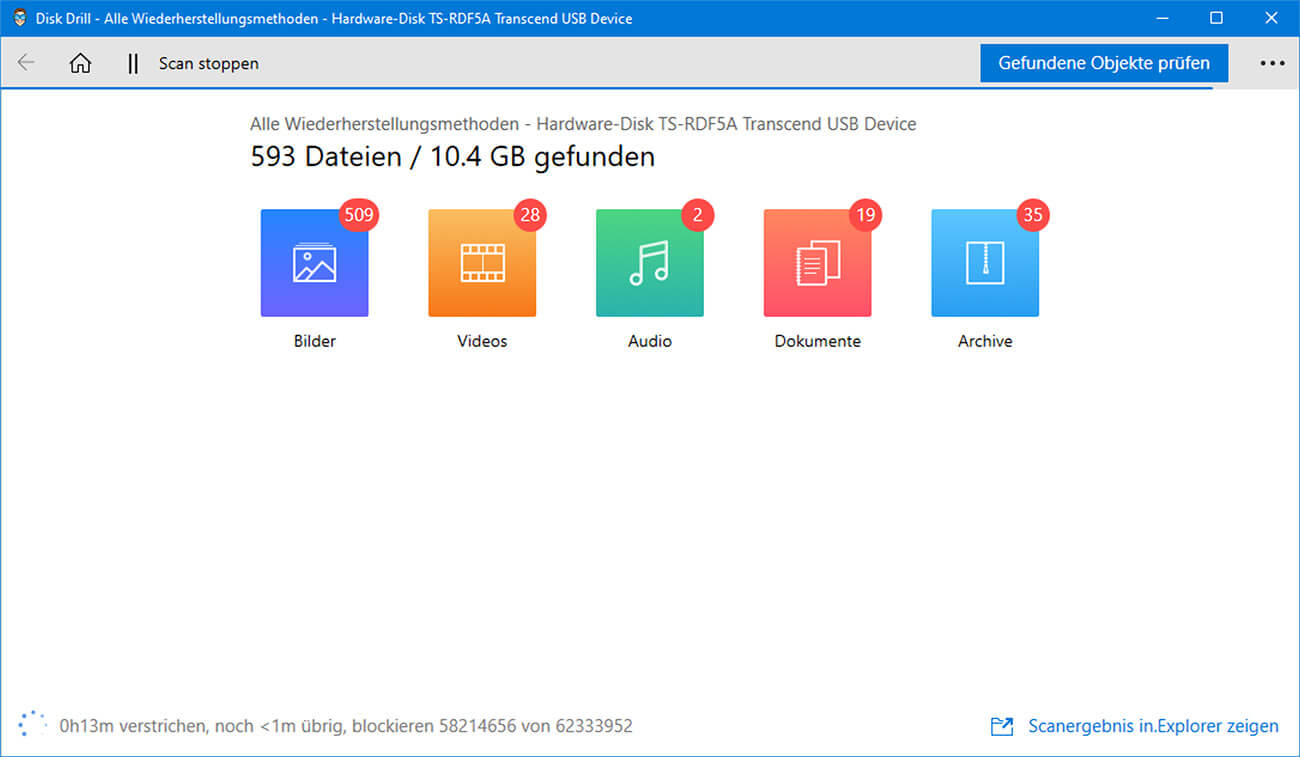Minimize the Disk Drill window

point(1163,18)
